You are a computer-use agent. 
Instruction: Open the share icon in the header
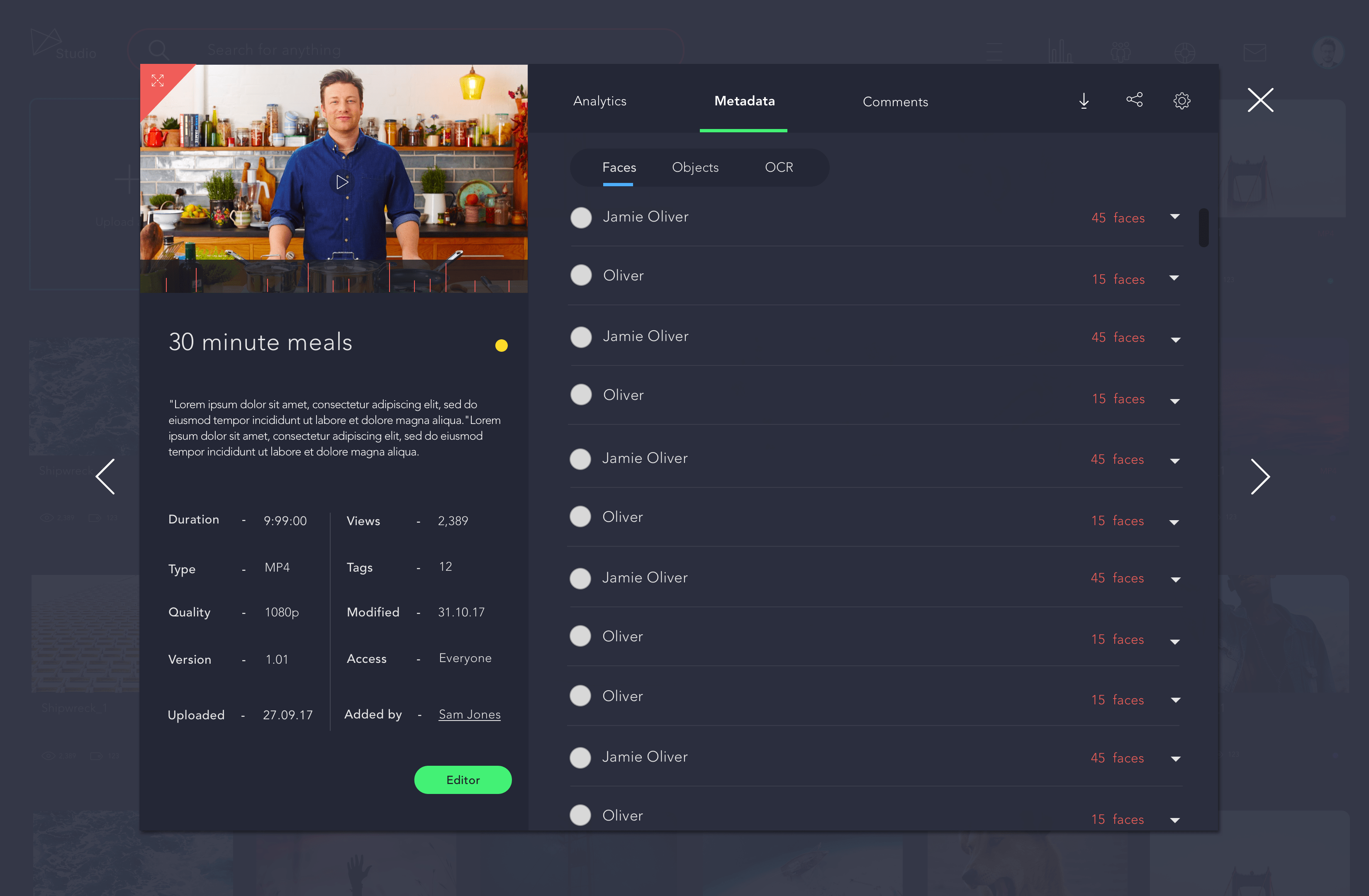[1134, 100]
